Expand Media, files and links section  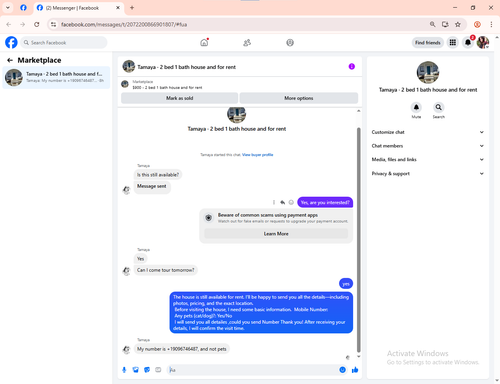[x=428, y=160]
